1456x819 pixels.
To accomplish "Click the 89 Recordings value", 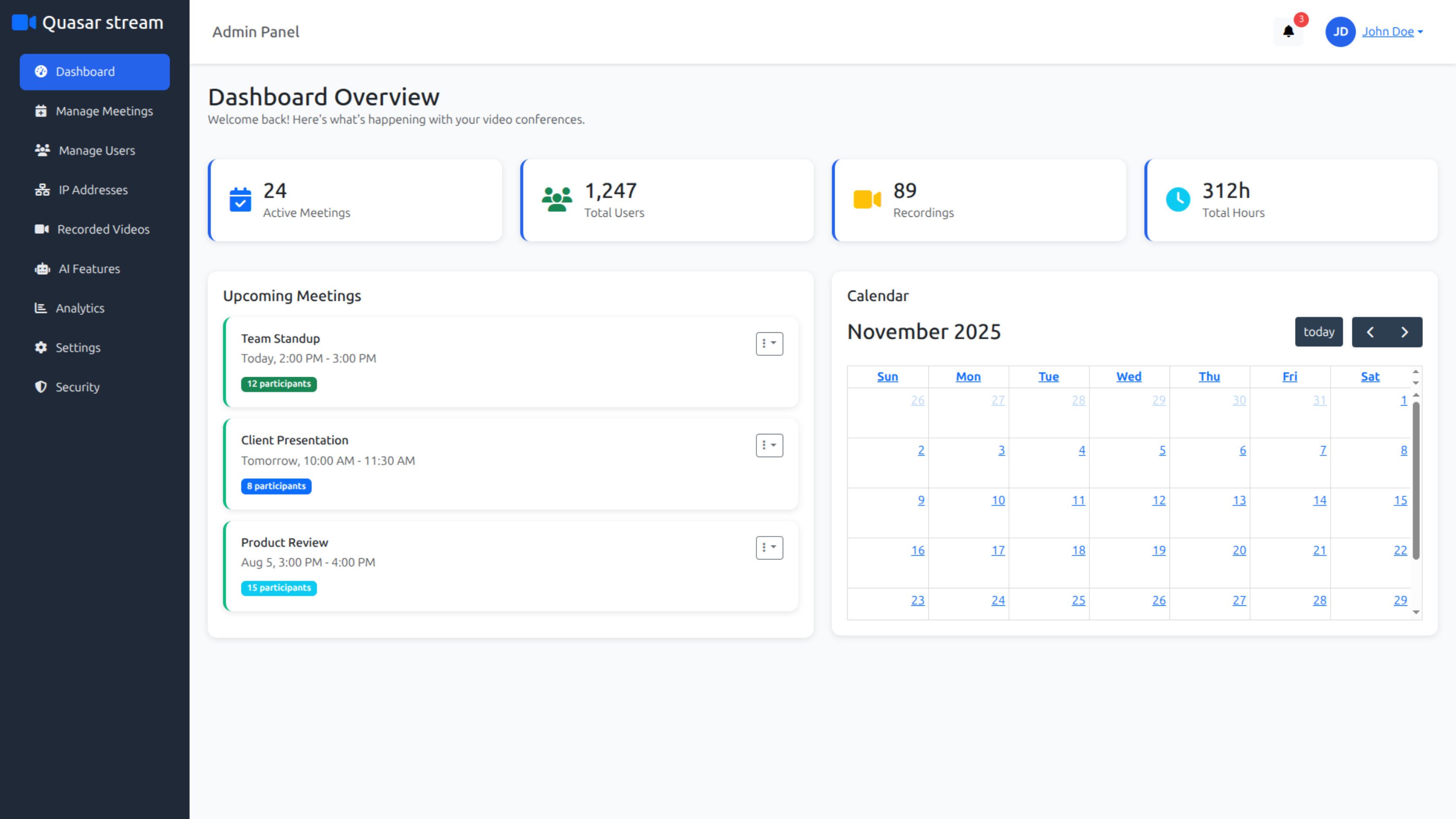I will [x=905, y=191].
